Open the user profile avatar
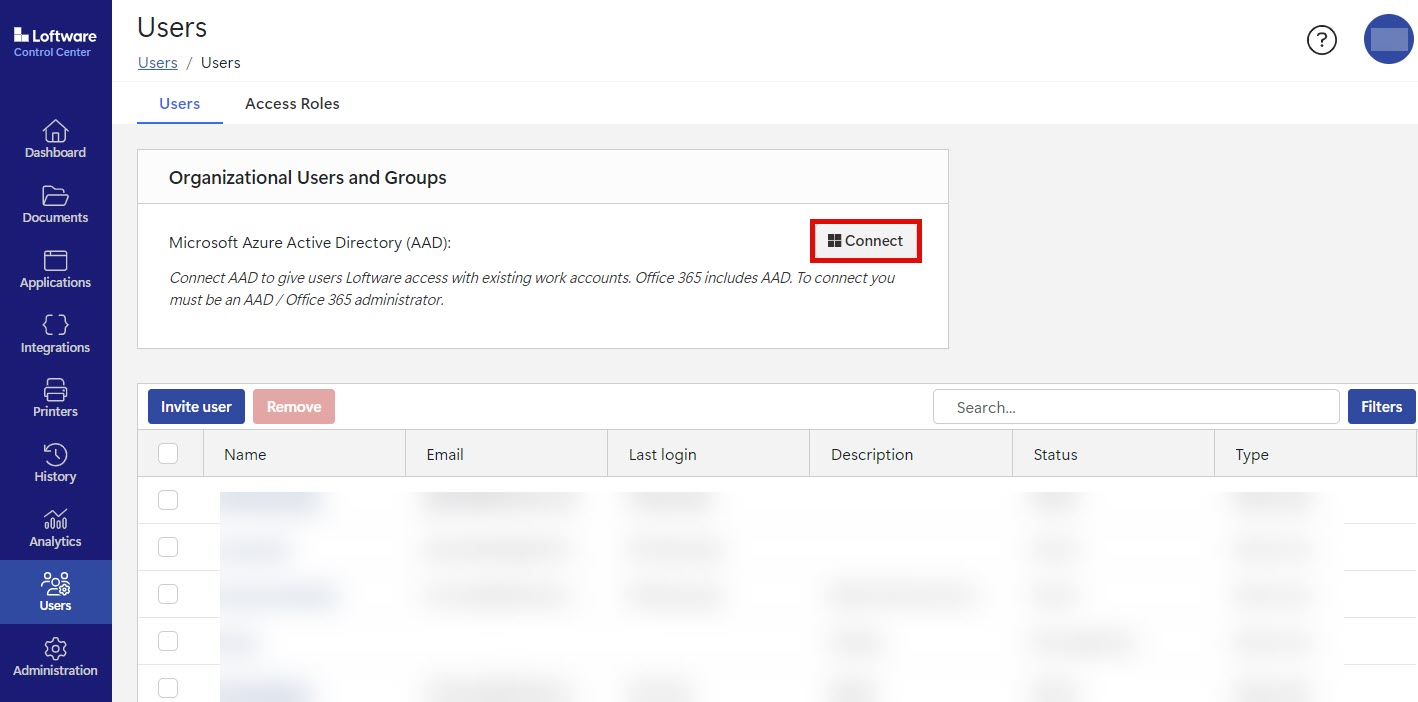1418x702 pixels. tap(1389, 40)
